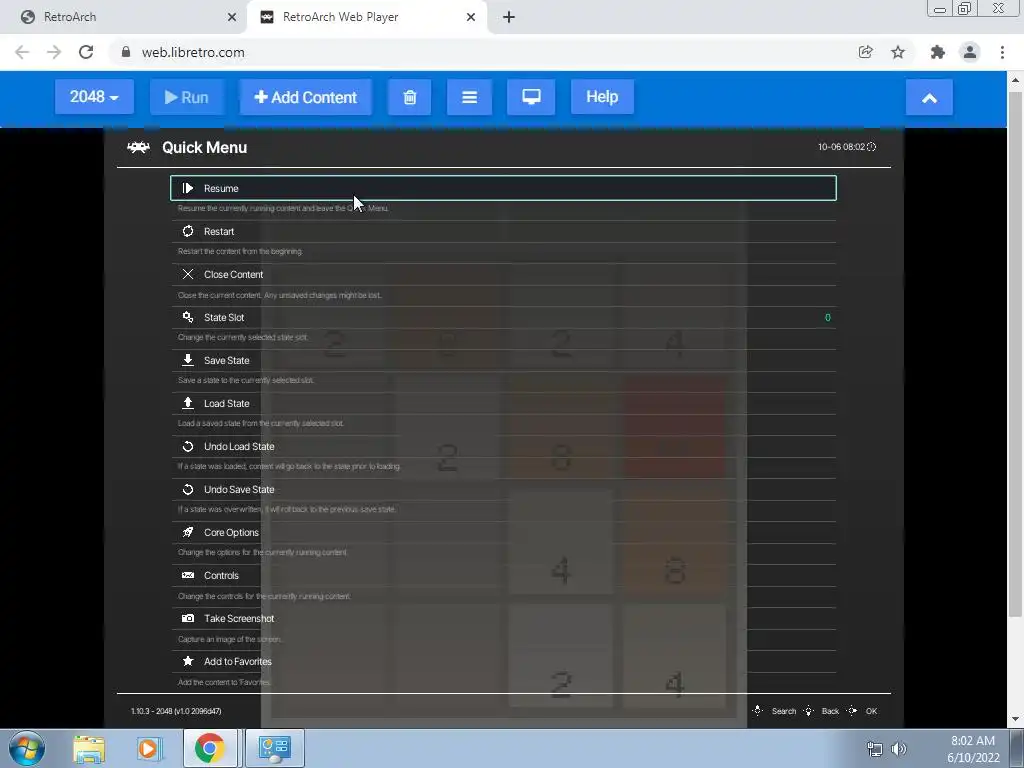1024x768 pixels.
Task: Reload the page
Action: [x=86, y=52]
